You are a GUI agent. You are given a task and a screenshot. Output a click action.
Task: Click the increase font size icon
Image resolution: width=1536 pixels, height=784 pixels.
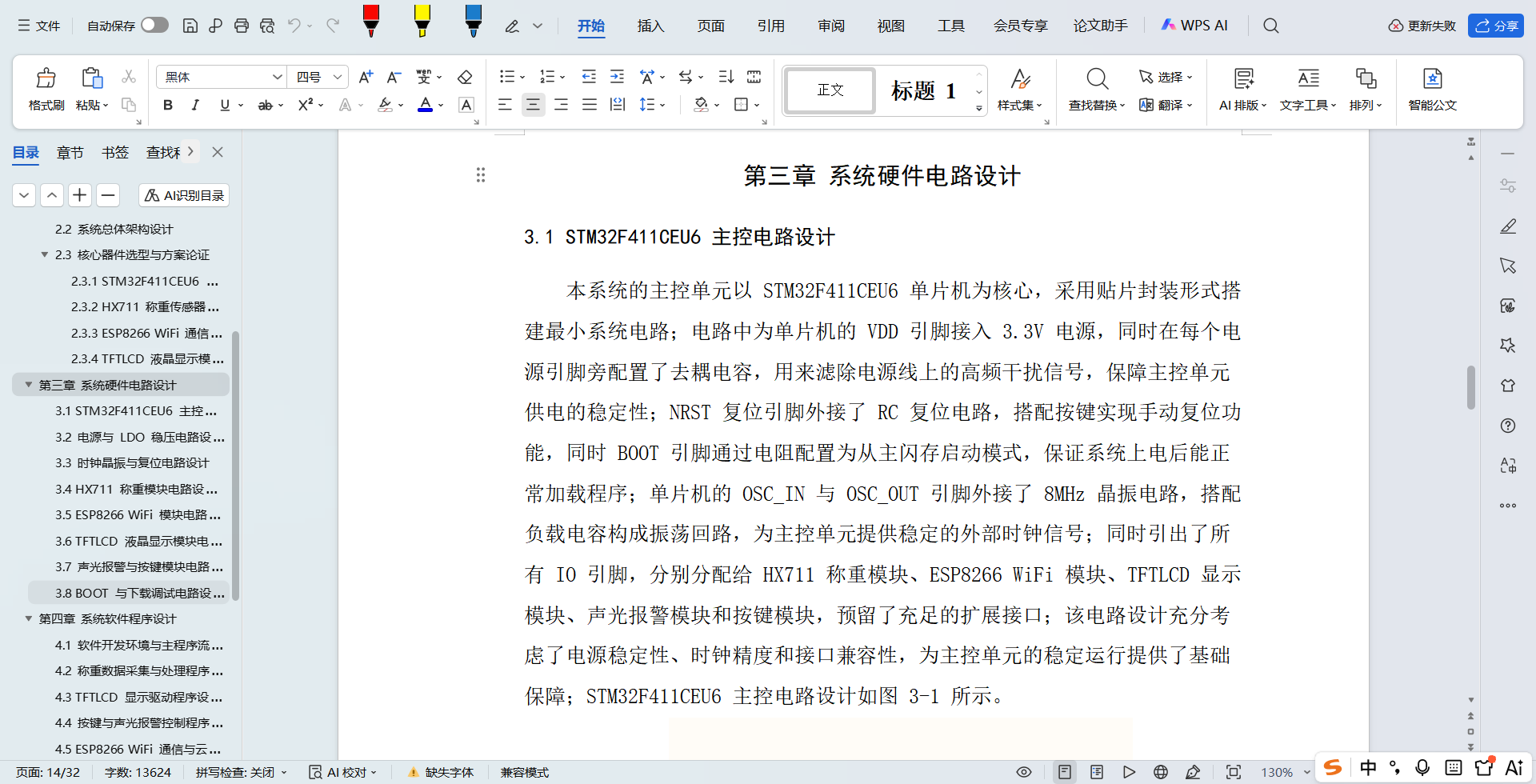coord(366,77)
